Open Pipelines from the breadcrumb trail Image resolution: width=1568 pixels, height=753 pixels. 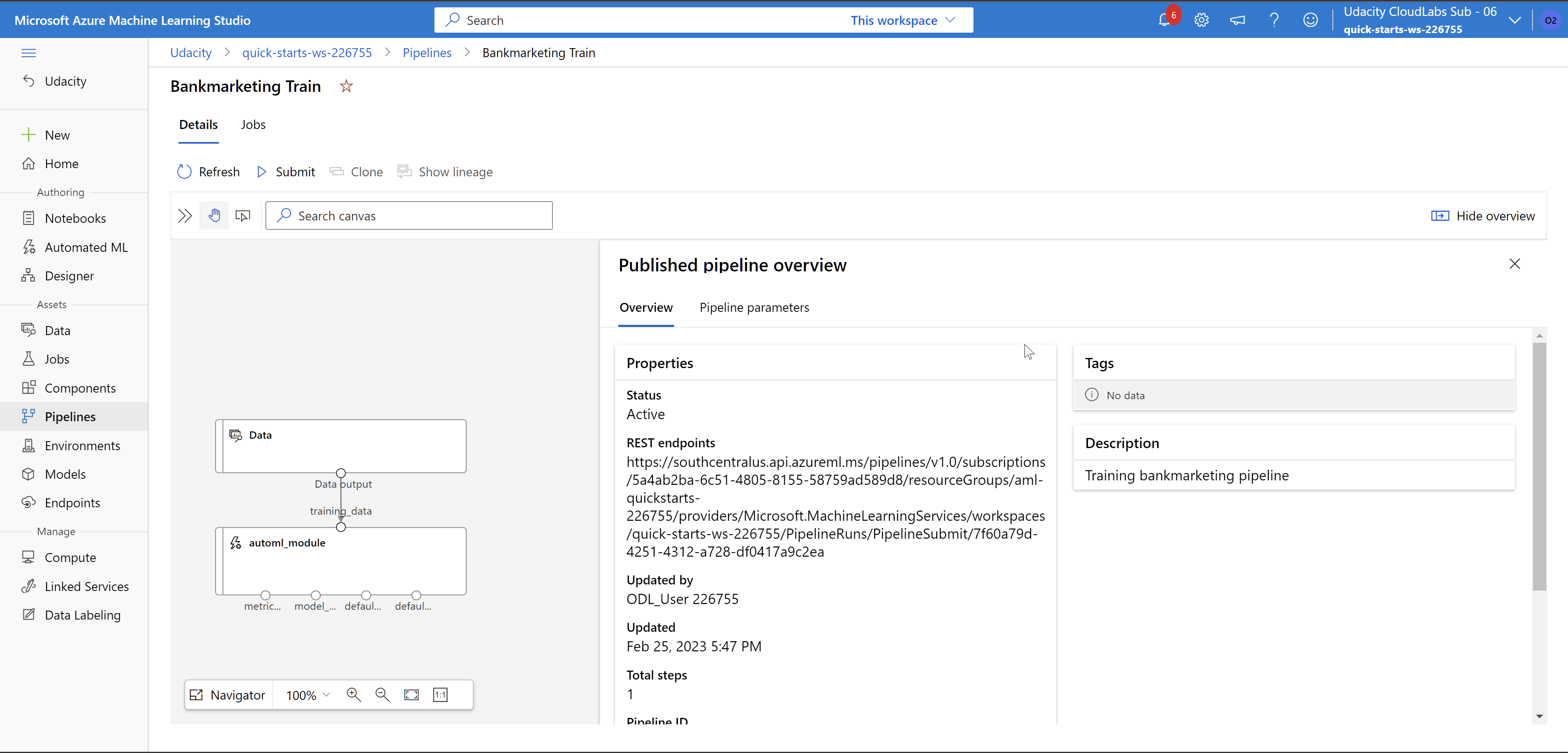427,52
